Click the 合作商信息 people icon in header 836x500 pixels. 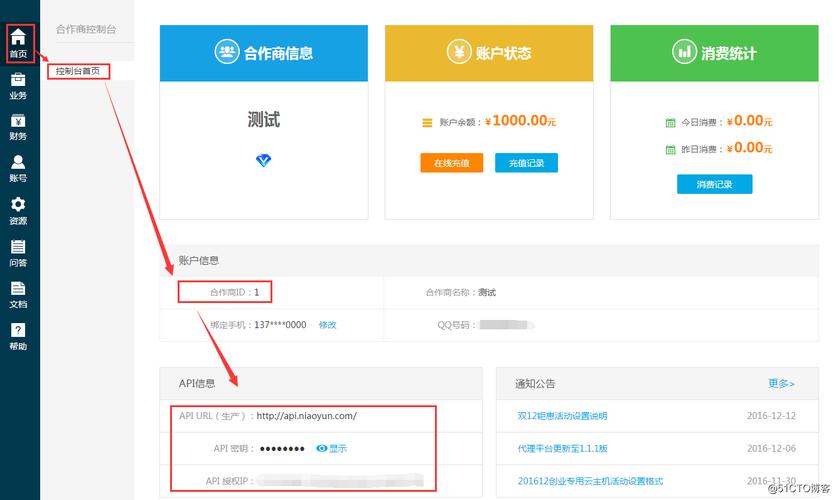[x=227, y=52]
